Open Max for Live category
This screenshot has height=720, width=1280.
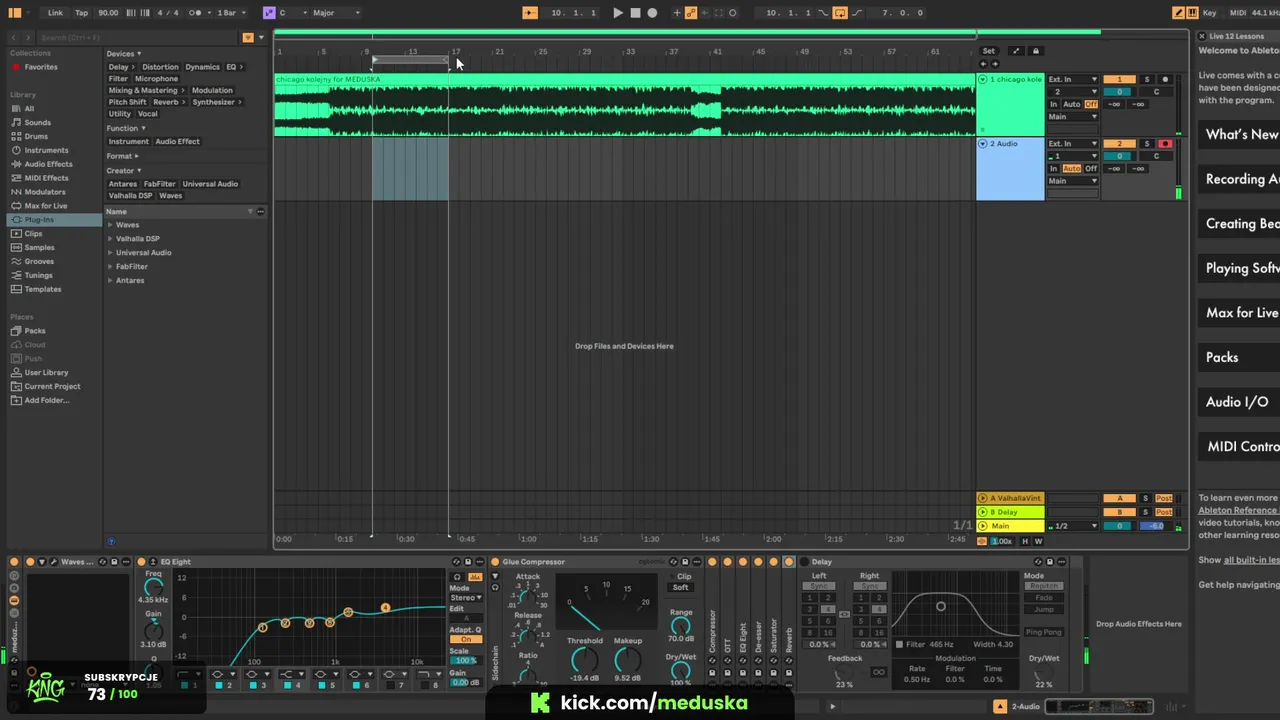46,206
